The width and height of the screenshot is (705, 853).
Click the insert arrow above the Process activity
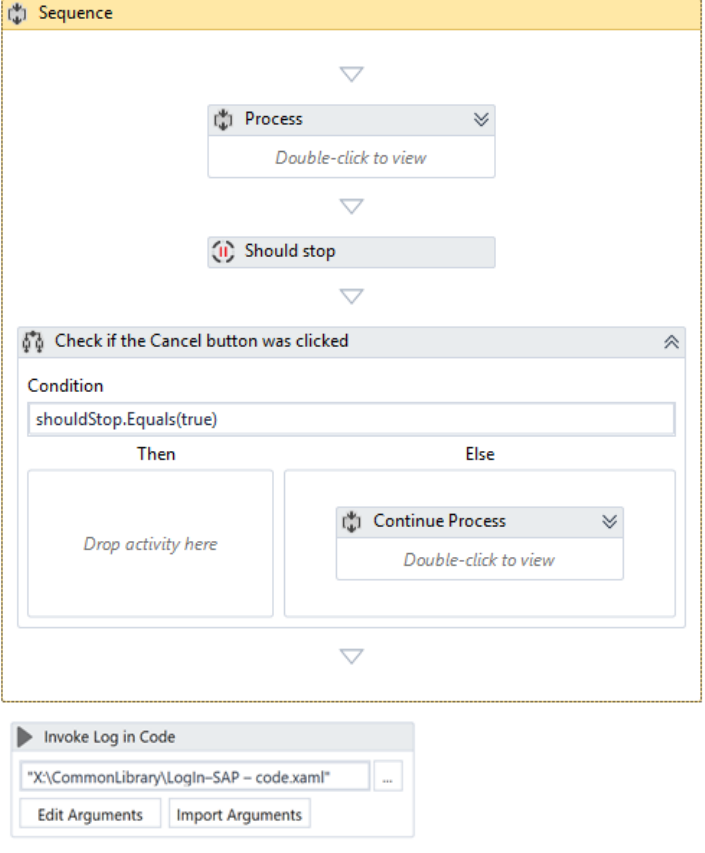[351, 74]
